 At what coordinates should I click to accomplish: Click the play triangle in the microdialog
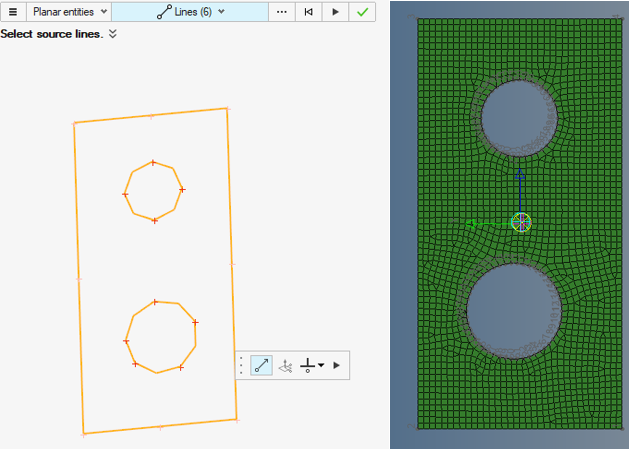coord(337,366)
